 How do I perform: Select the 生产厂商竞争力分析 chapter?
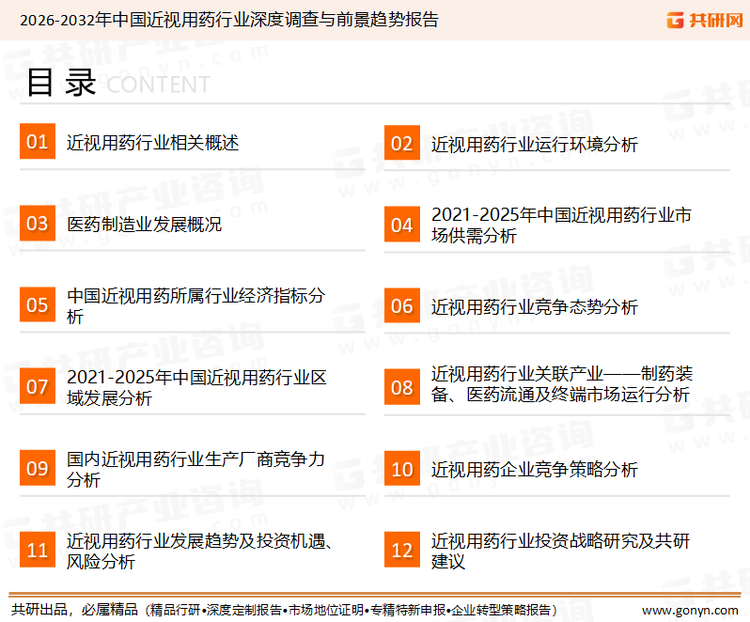[196, 469]
